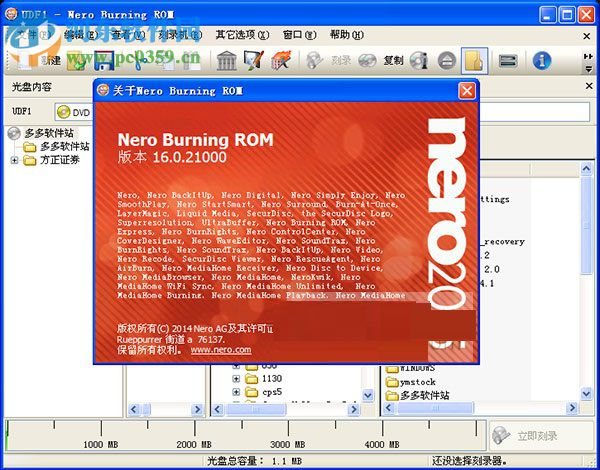Click the 还没选择刻录器 status bar text
The width and height of the screenshot is (600, 470).
click(x=470, y=461)
